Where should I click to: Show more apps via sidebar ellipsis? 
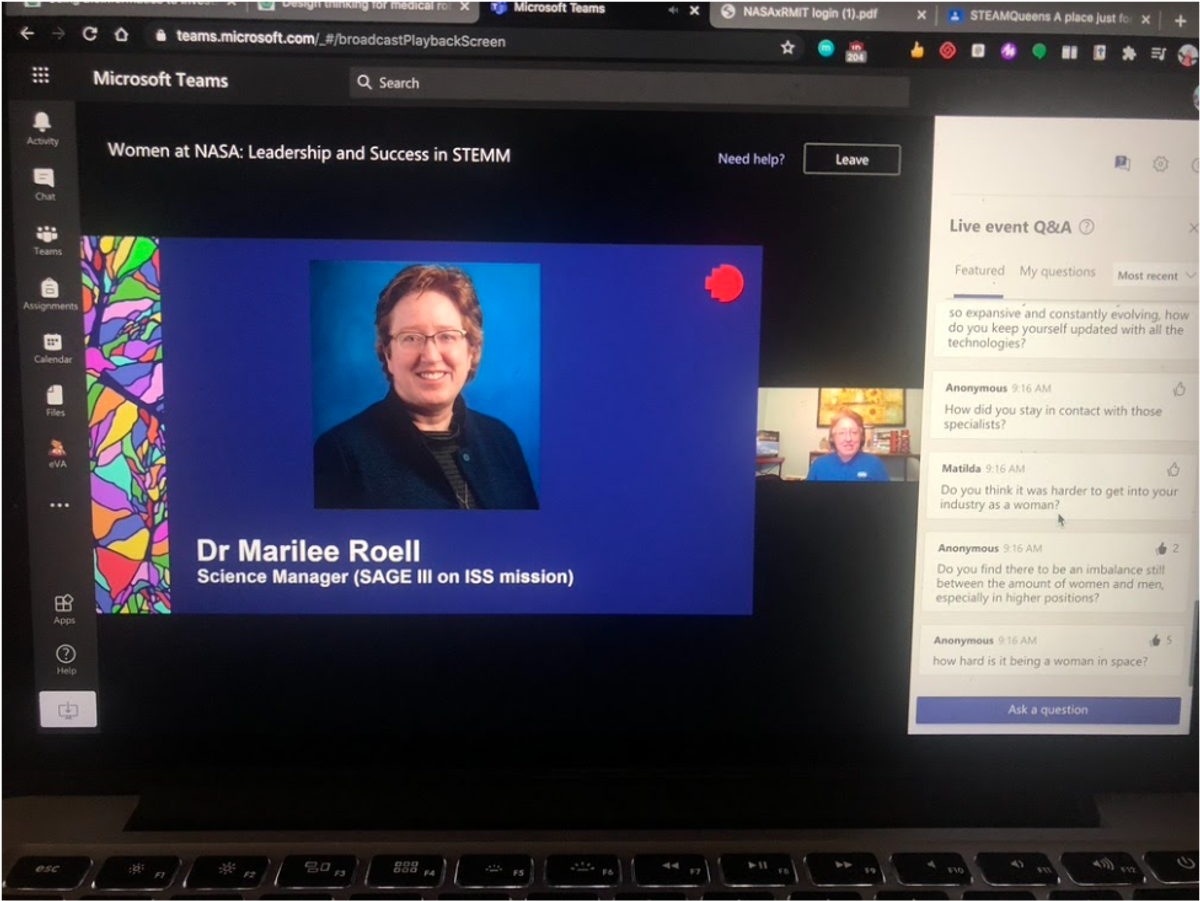[x=60, y=506]
